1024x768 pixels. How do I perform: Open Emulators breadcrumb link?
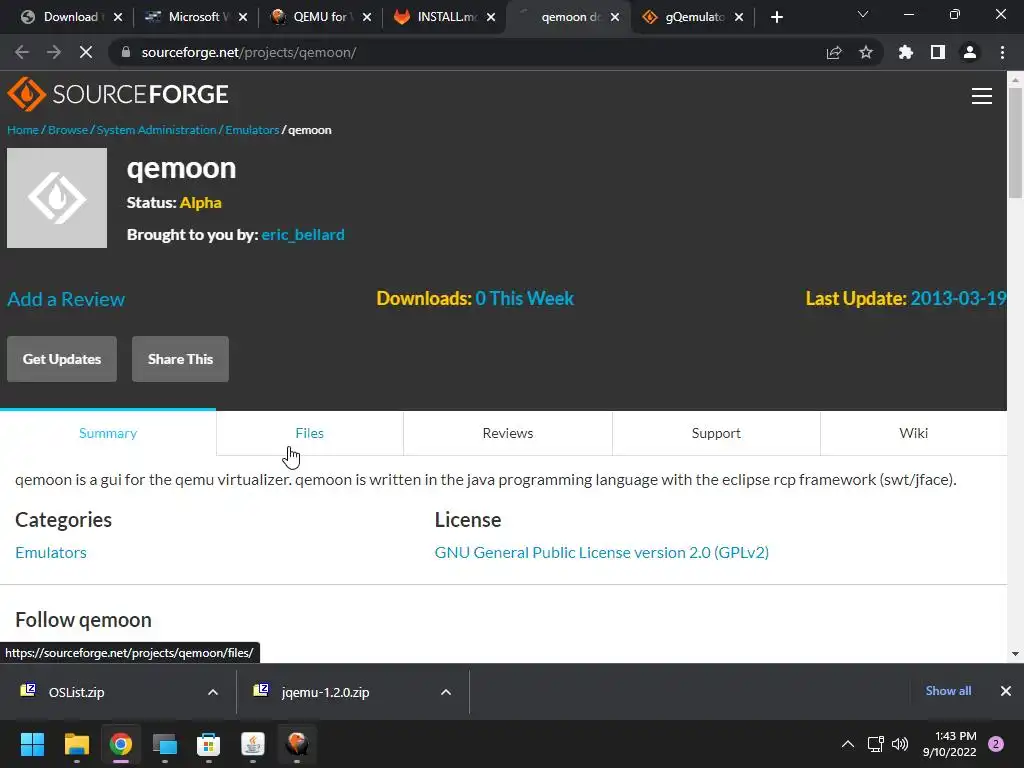(252, 130)
